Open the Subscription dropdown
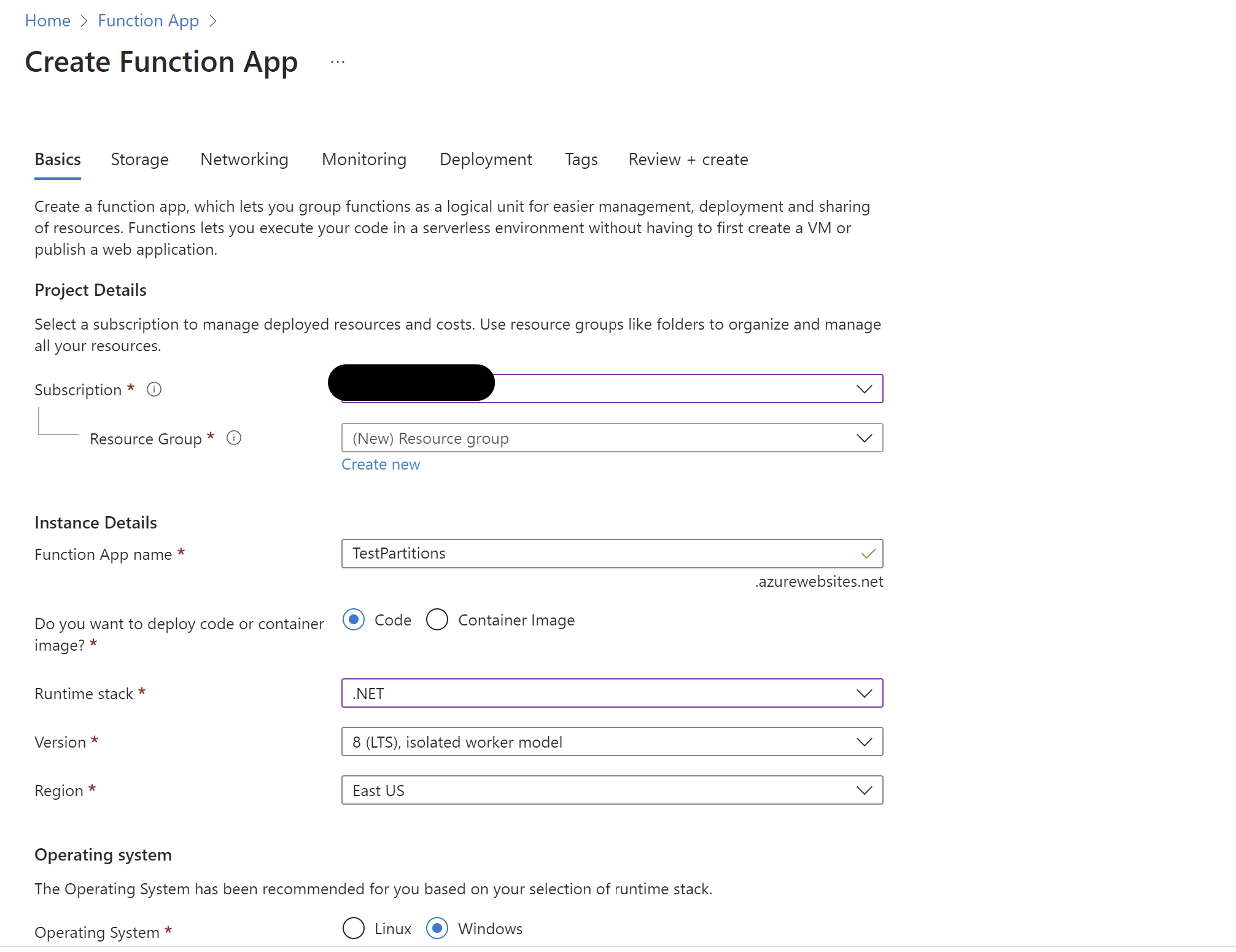Image resolution: width=1236 pixels, height=952 pixels. click(x=612, y=389)
